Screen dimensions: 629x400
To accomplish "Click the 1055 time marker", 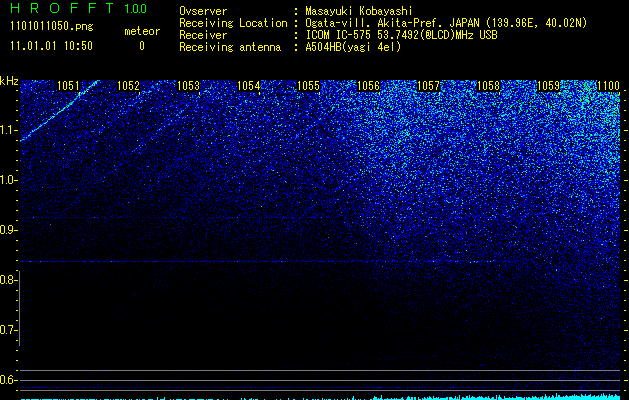I will [x=308, y=86].
